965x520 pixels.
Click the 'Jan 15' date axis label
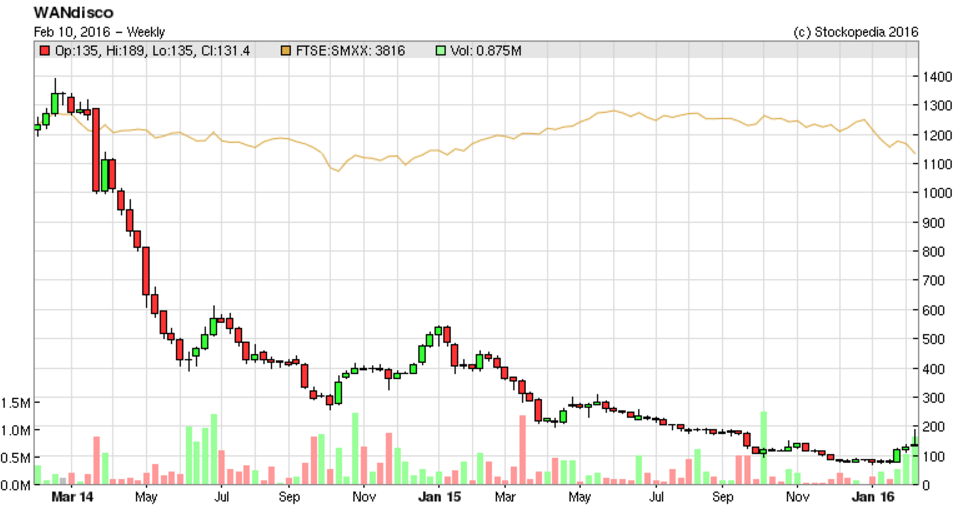pyautogui.click(x=439, y=497)
